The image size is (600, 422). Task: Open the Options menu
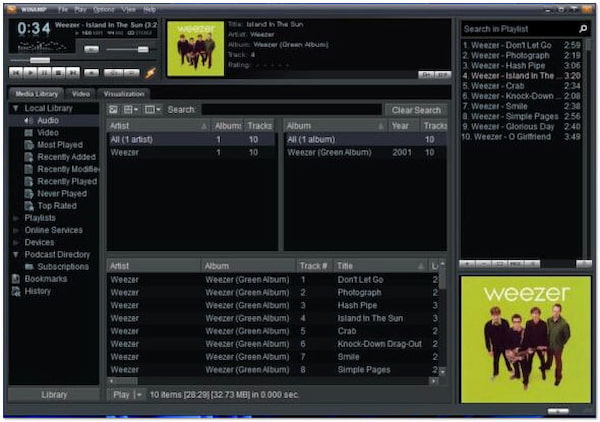point(104,10)
